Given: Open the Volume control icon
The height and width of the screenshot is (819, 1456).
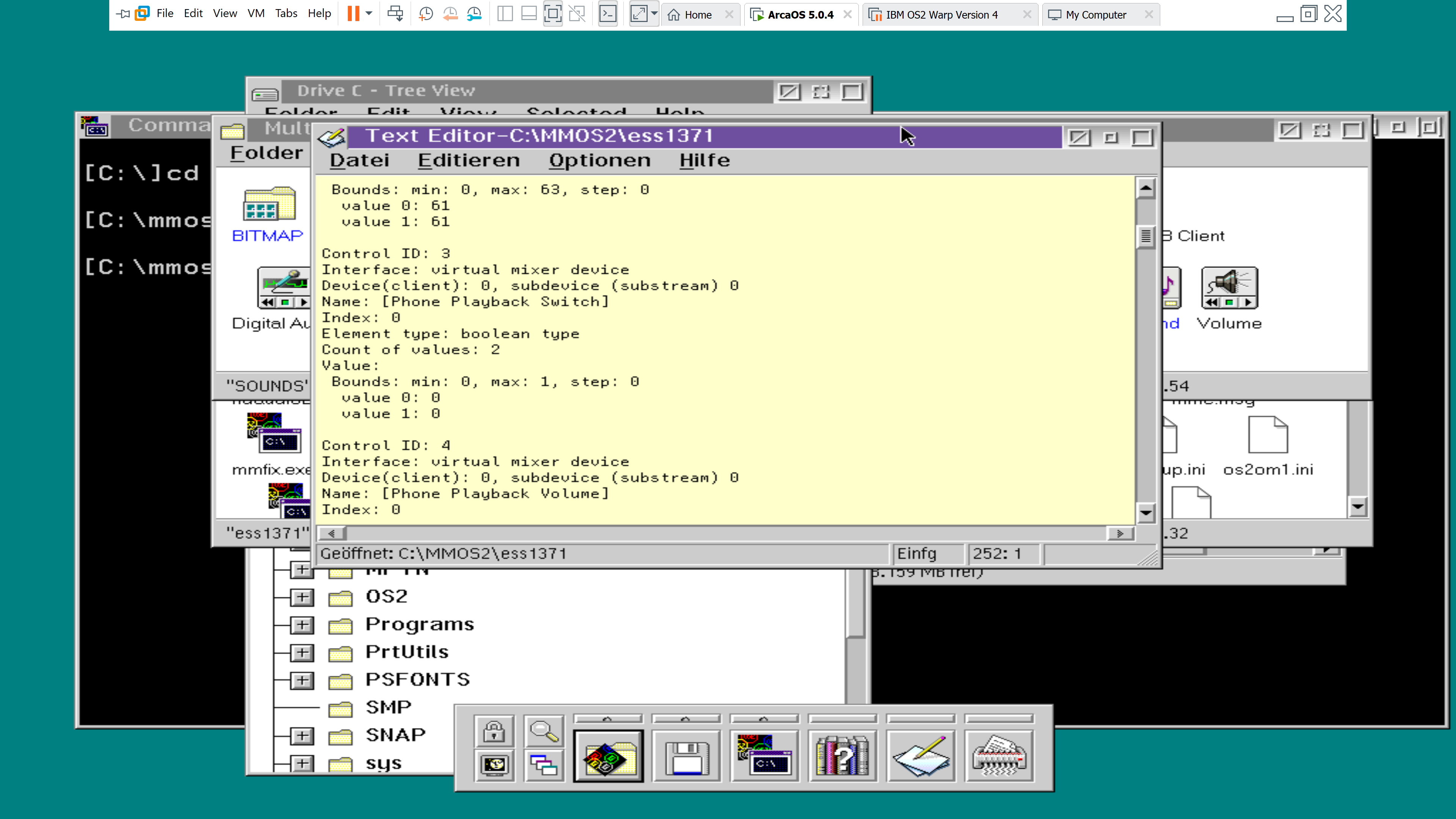Looking at the screenshot, I should click(x=1229, y=288).
